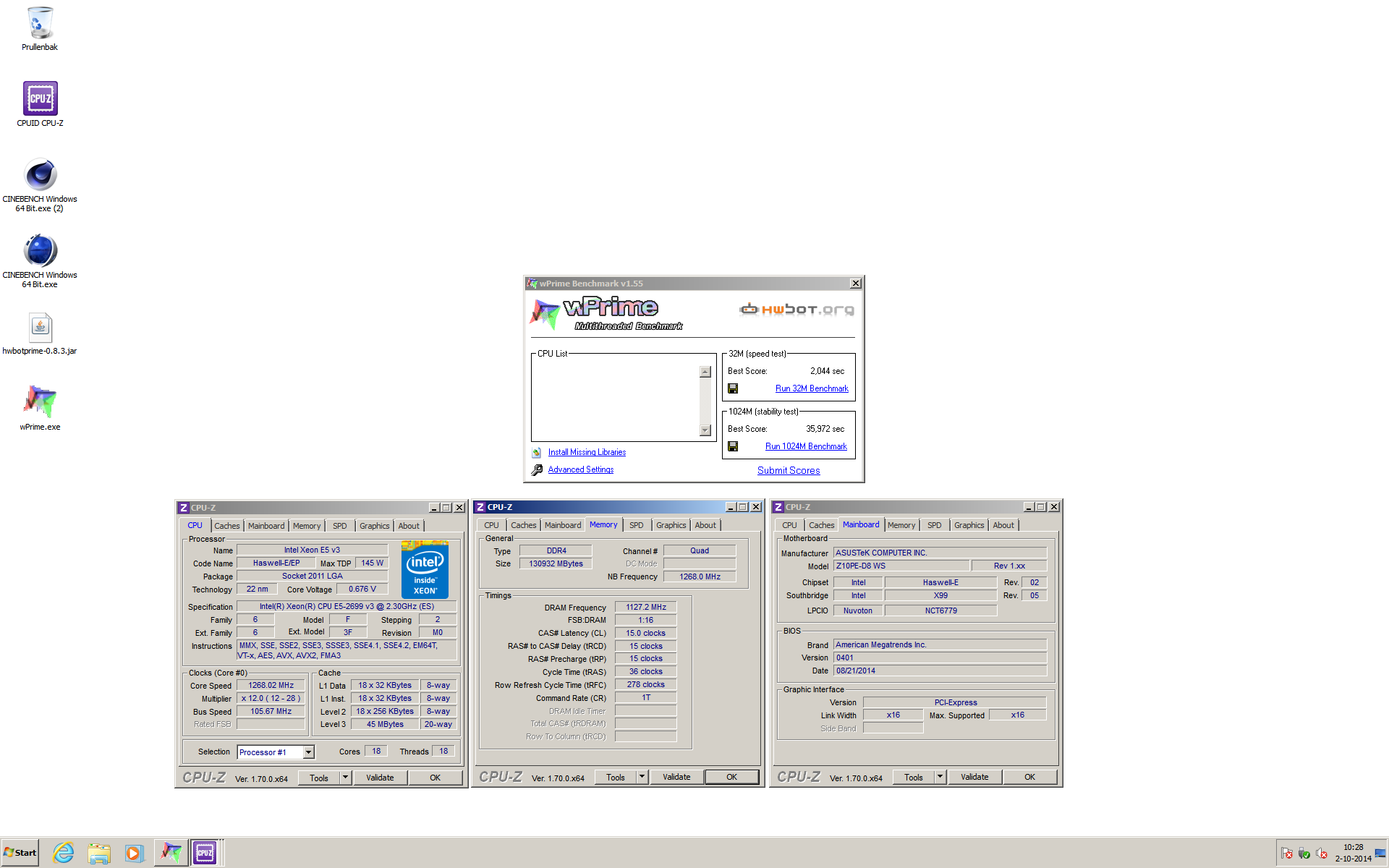
Task: Click OK in the left CPU-Z window
Action: [x=435, y=778]
